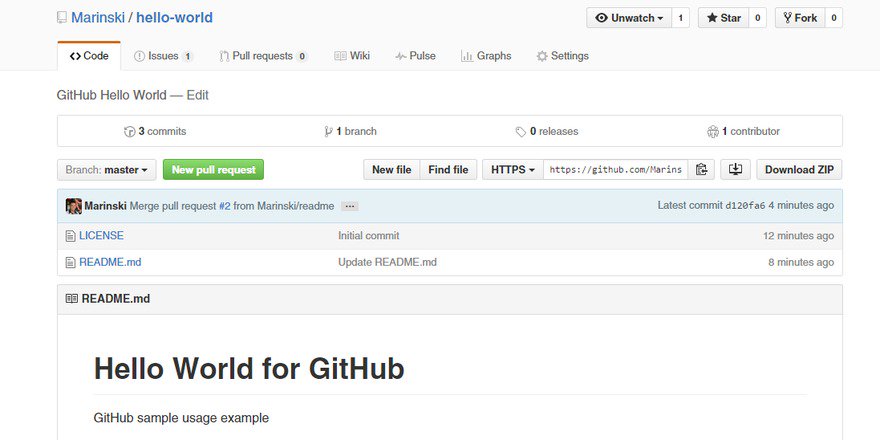
Task: Click the 8 minutes ago timestamp
Action: 801,262
